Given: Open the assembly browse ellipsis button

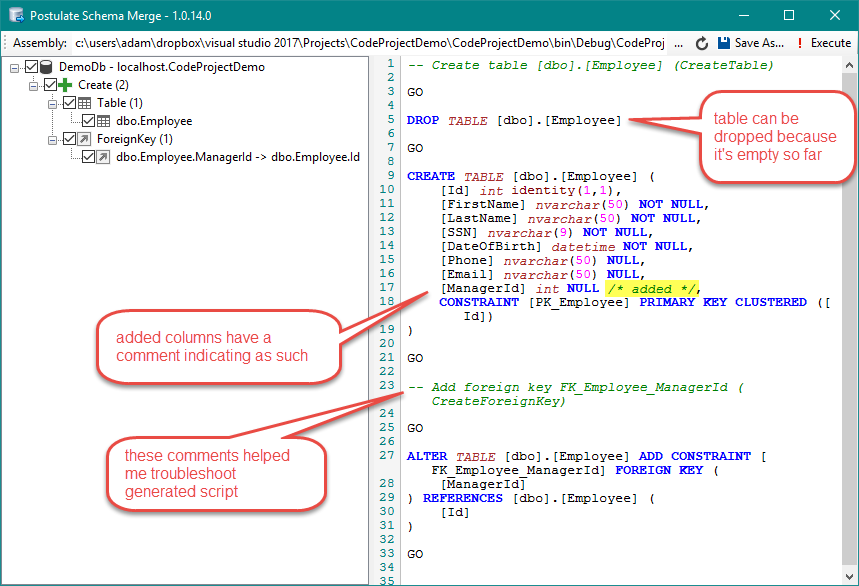Looking at the screenshot, I should pos(678,43).
